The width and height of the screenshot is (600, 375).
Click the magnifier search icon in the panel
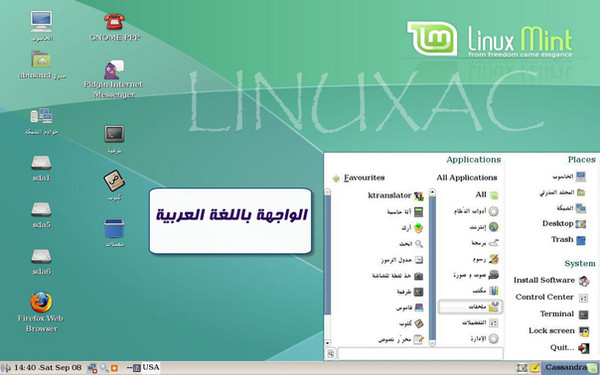(x=104, y=368)
